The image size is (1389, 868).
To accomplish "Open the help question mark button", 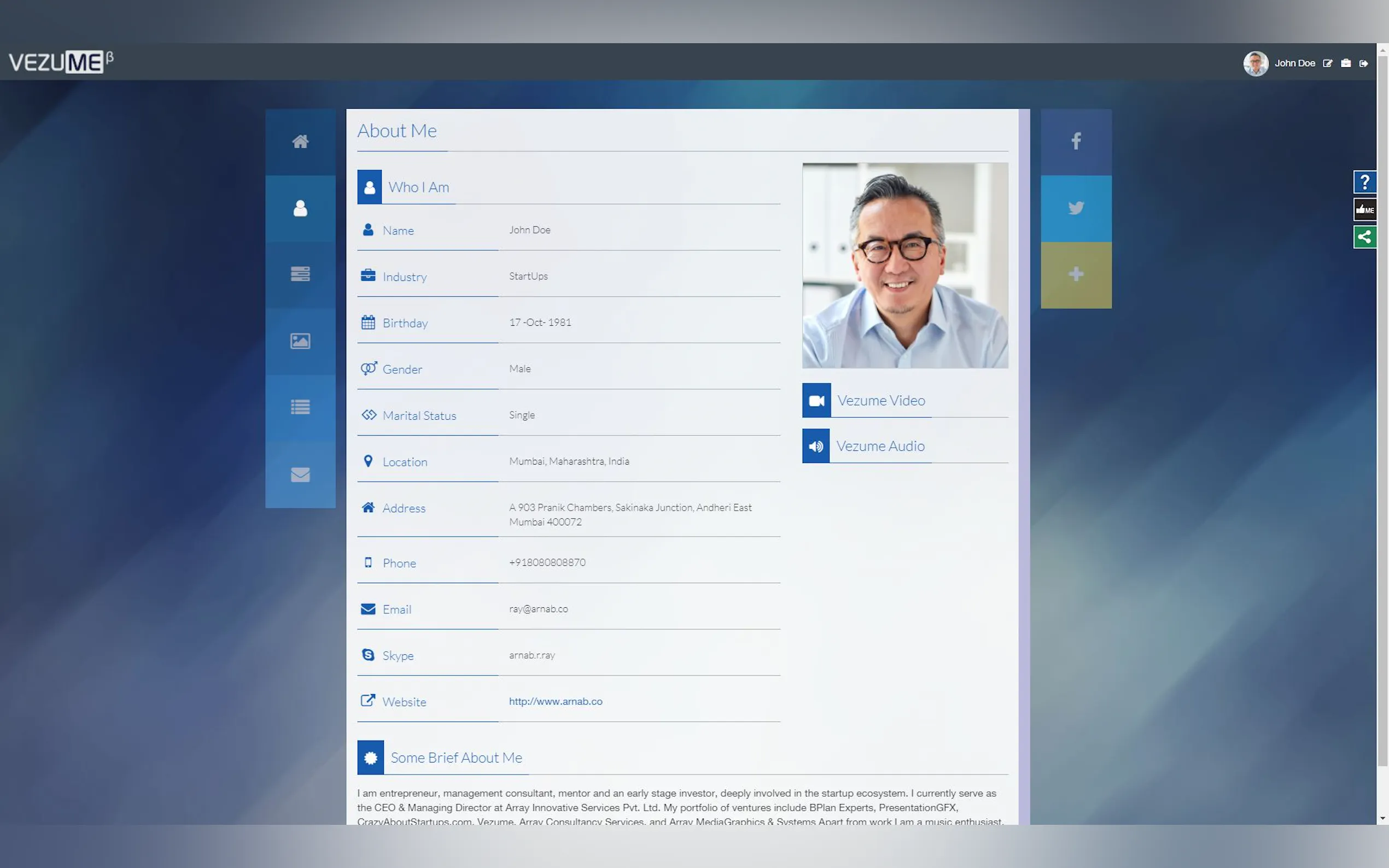I will pyautogui.click(x=1364, y=183).
